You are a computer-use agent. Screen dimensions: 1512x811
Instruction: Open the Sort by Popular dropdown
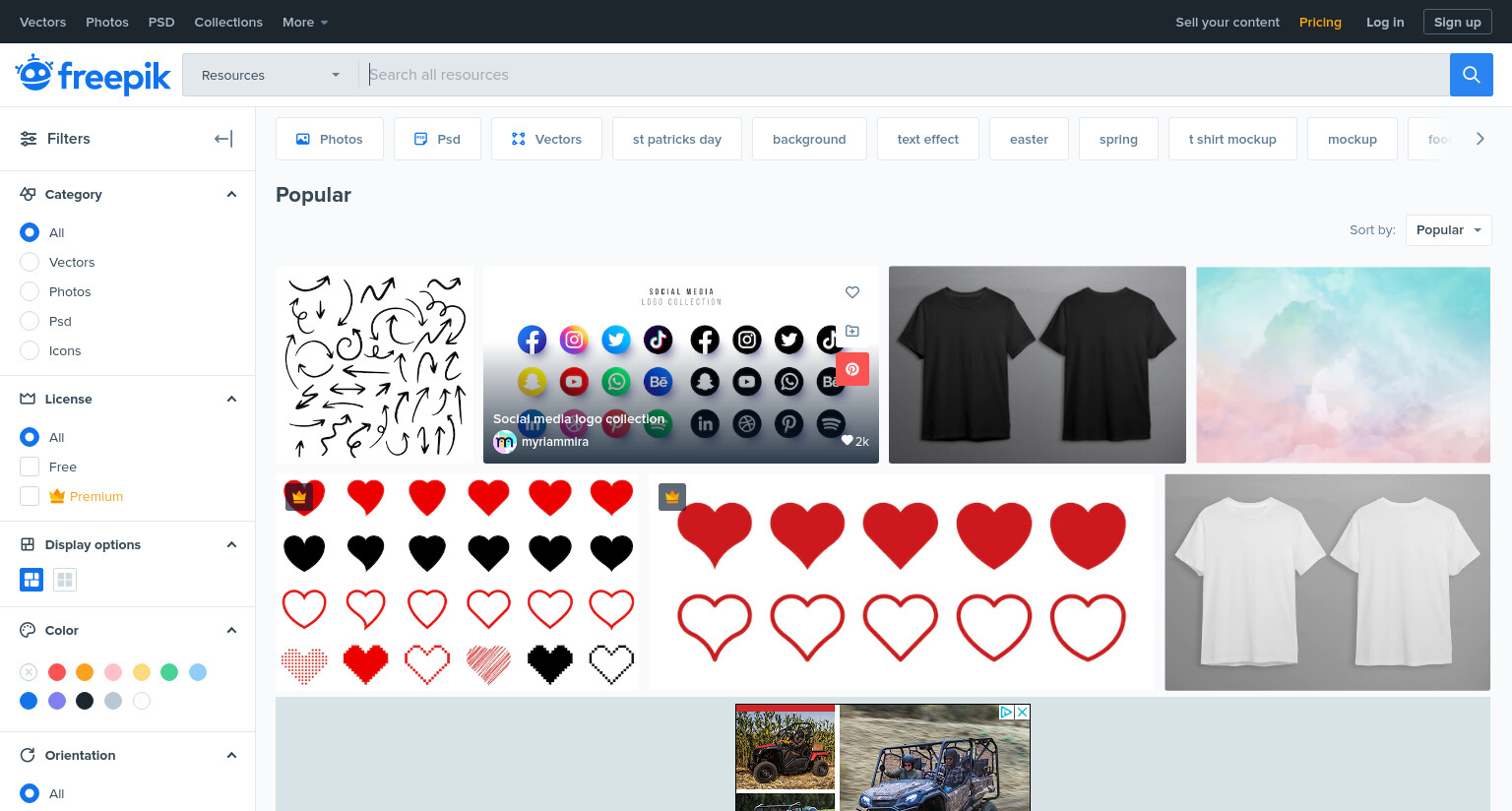(1449, 230)
